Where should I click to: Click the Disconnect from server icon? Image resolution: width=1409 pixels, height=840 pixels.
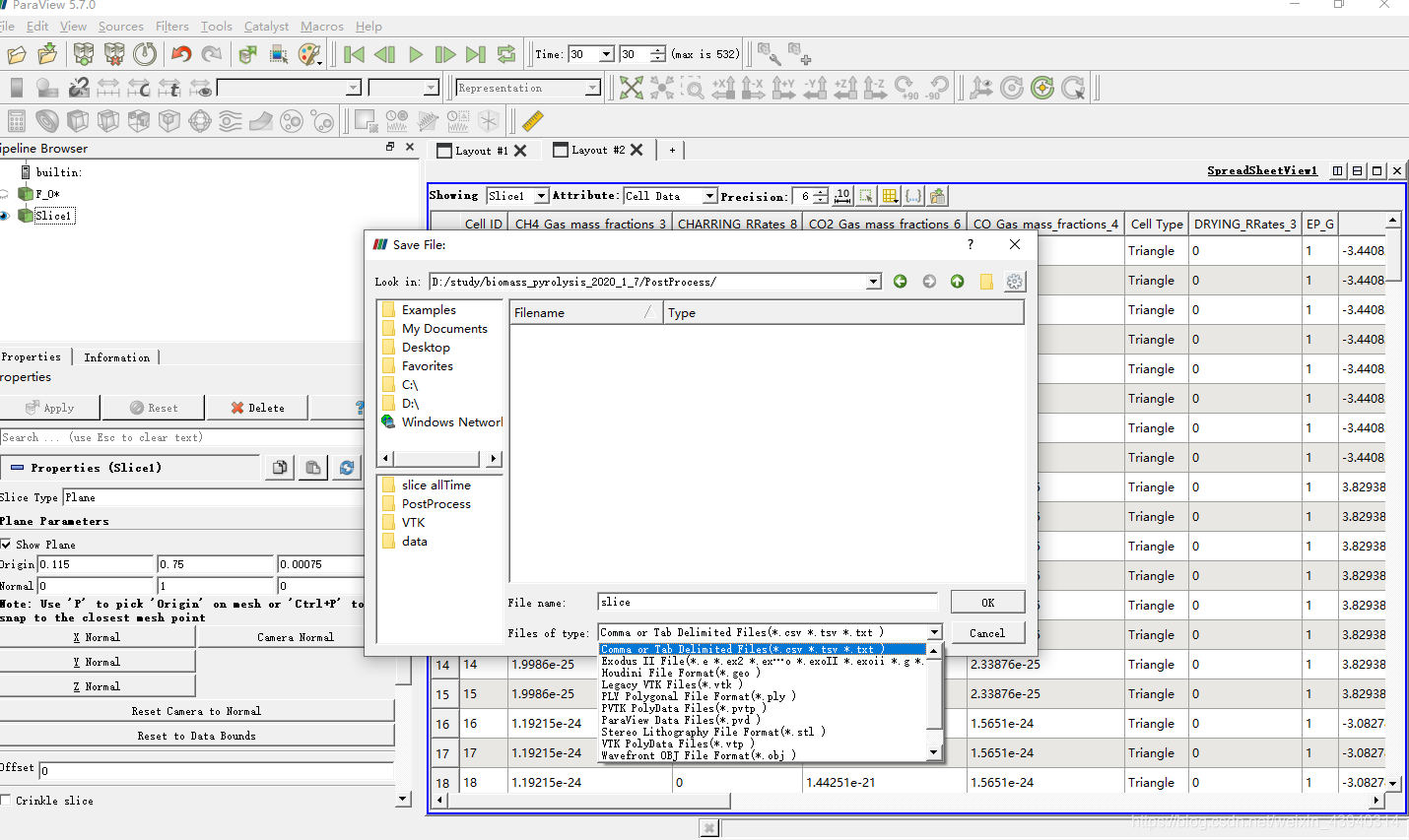pos(114,55)
